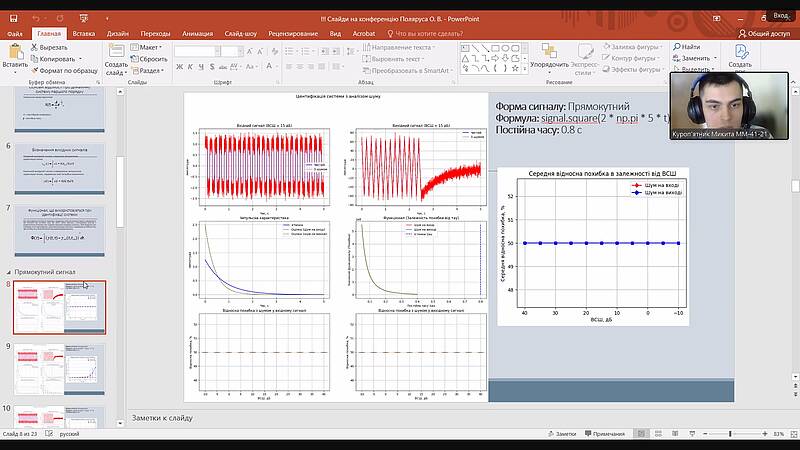
Task: Toggle the Comments (Примечания) pane
Action: coord(602,433)
